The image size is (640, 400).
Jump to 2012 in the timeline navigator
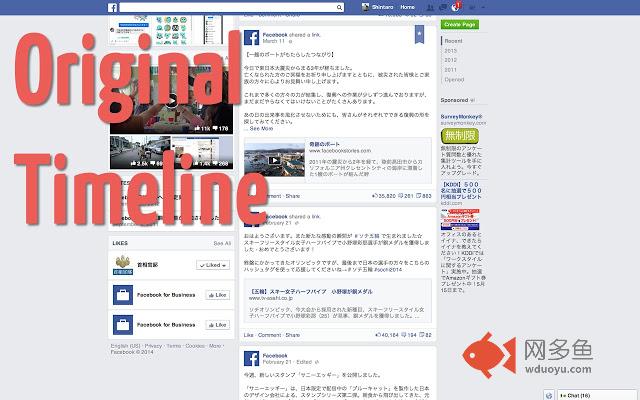tap(451, 60)
